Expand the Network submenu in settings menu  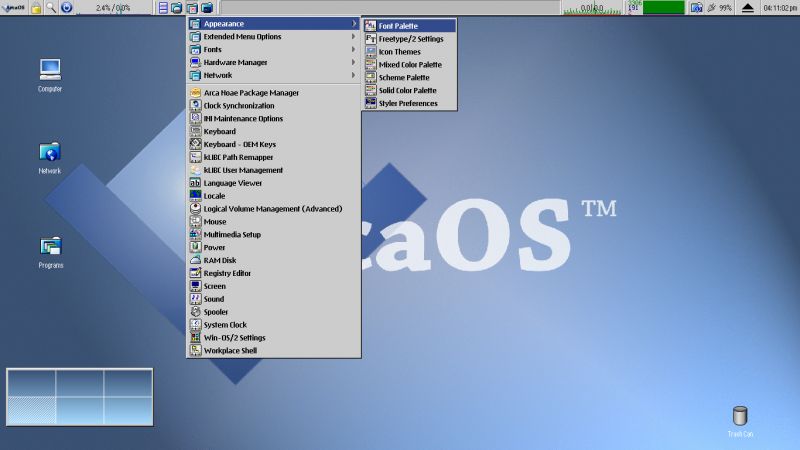(273, 75)
